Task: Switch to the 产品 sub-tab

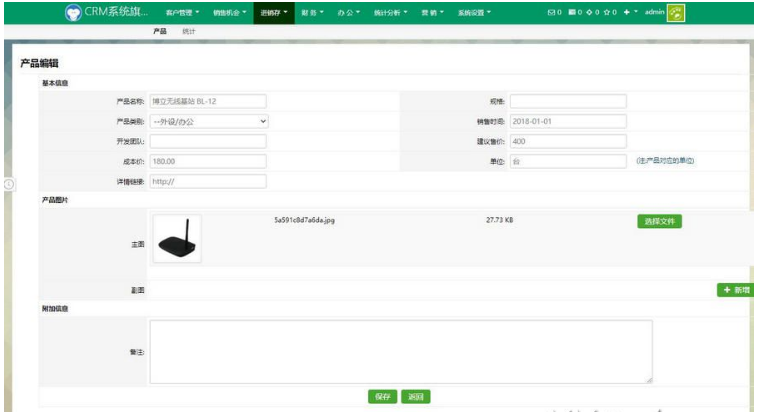Action: pyautogui.click(x=159, y=31)
